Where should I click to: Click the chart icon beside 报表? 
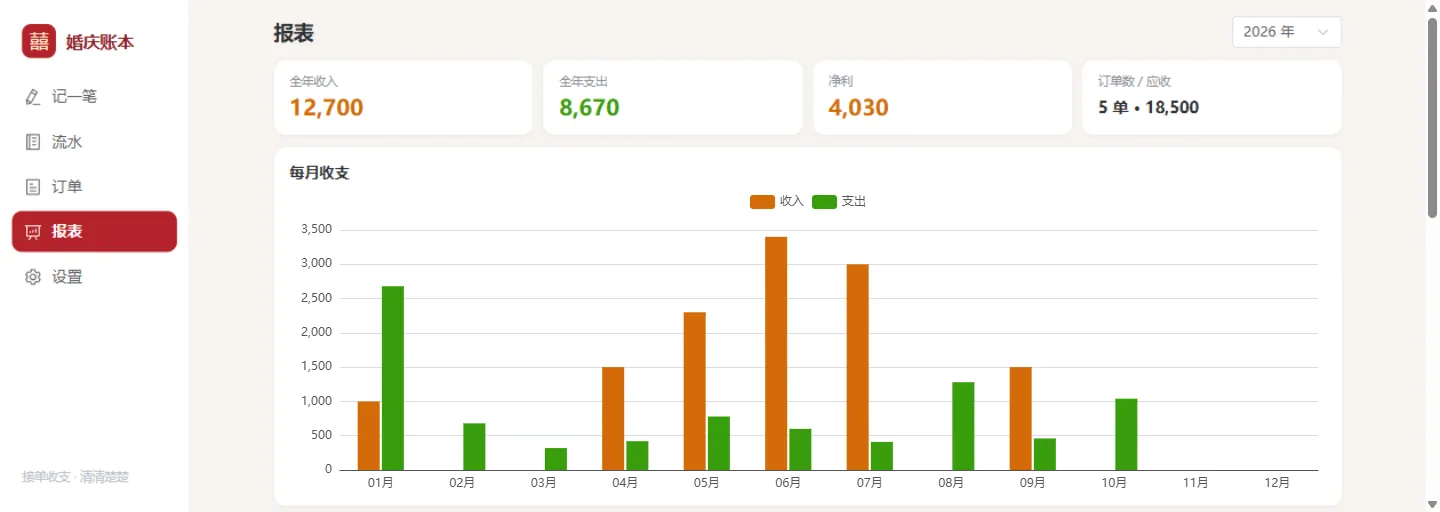[33, 232]
